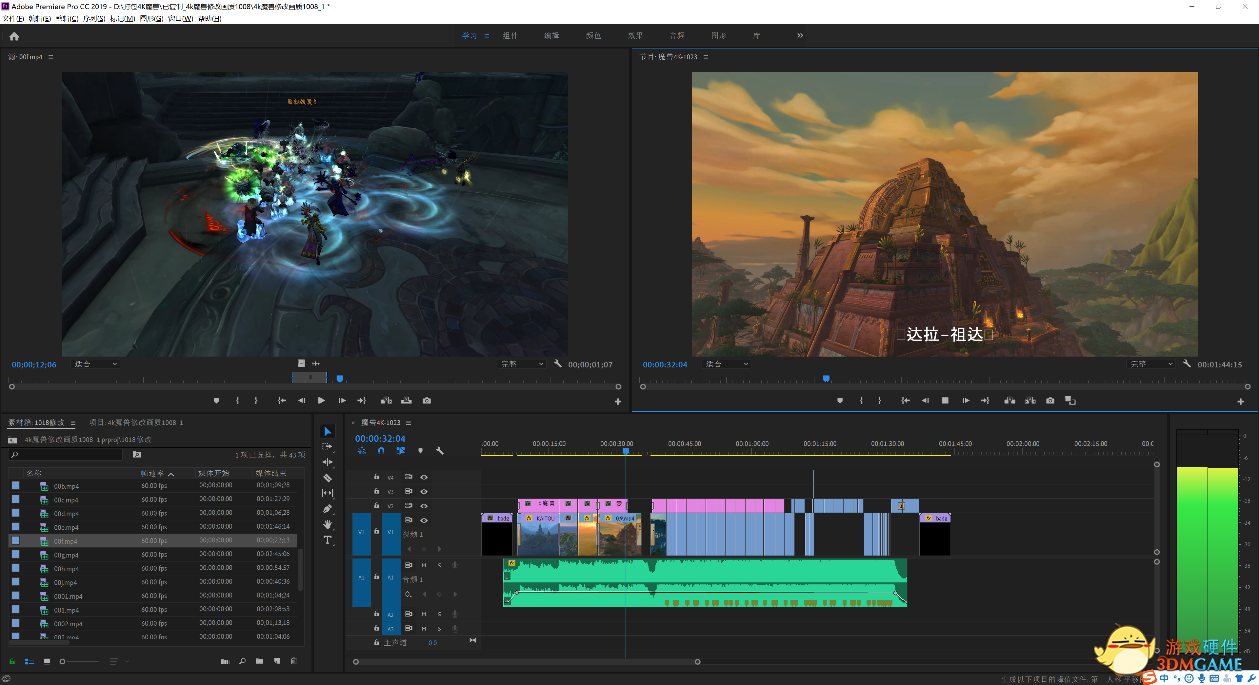
Task: Select the Hand tool
Action: pyautogui.click(x=327, y=524)
